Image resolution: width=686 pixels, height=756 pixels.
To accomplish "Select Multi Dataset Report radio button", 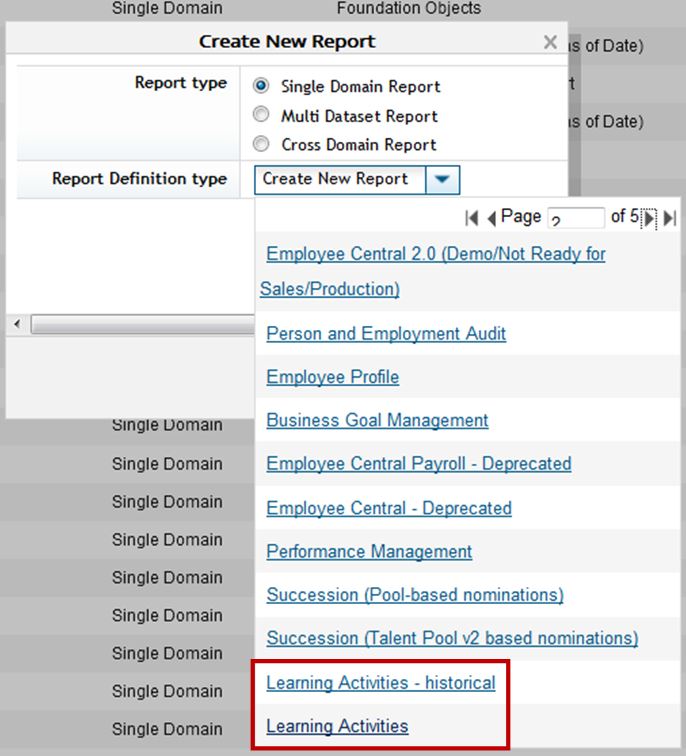I will pos(261,115).
